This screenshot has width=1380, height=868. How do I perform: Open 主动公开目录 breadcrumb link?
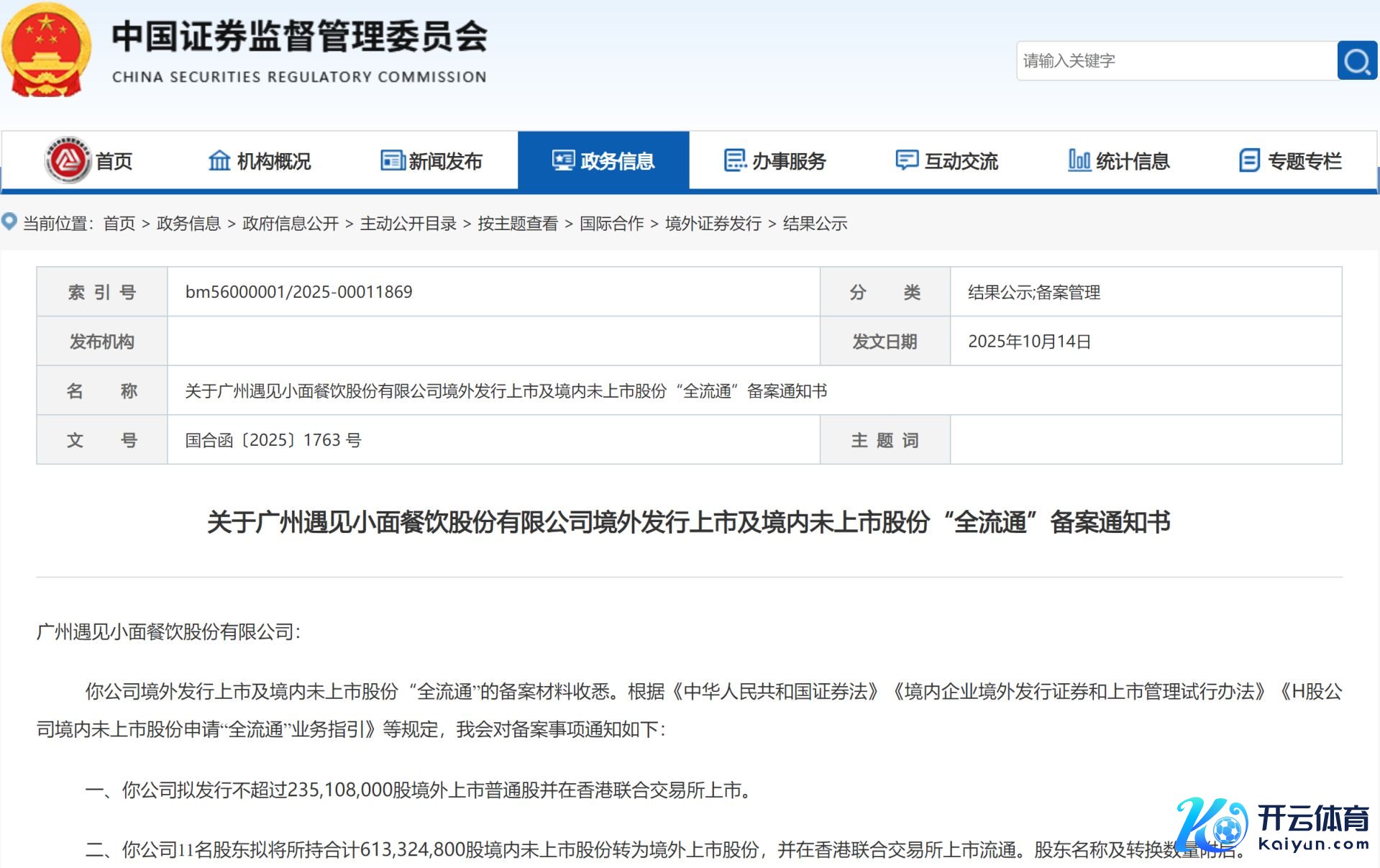(408, 224)
